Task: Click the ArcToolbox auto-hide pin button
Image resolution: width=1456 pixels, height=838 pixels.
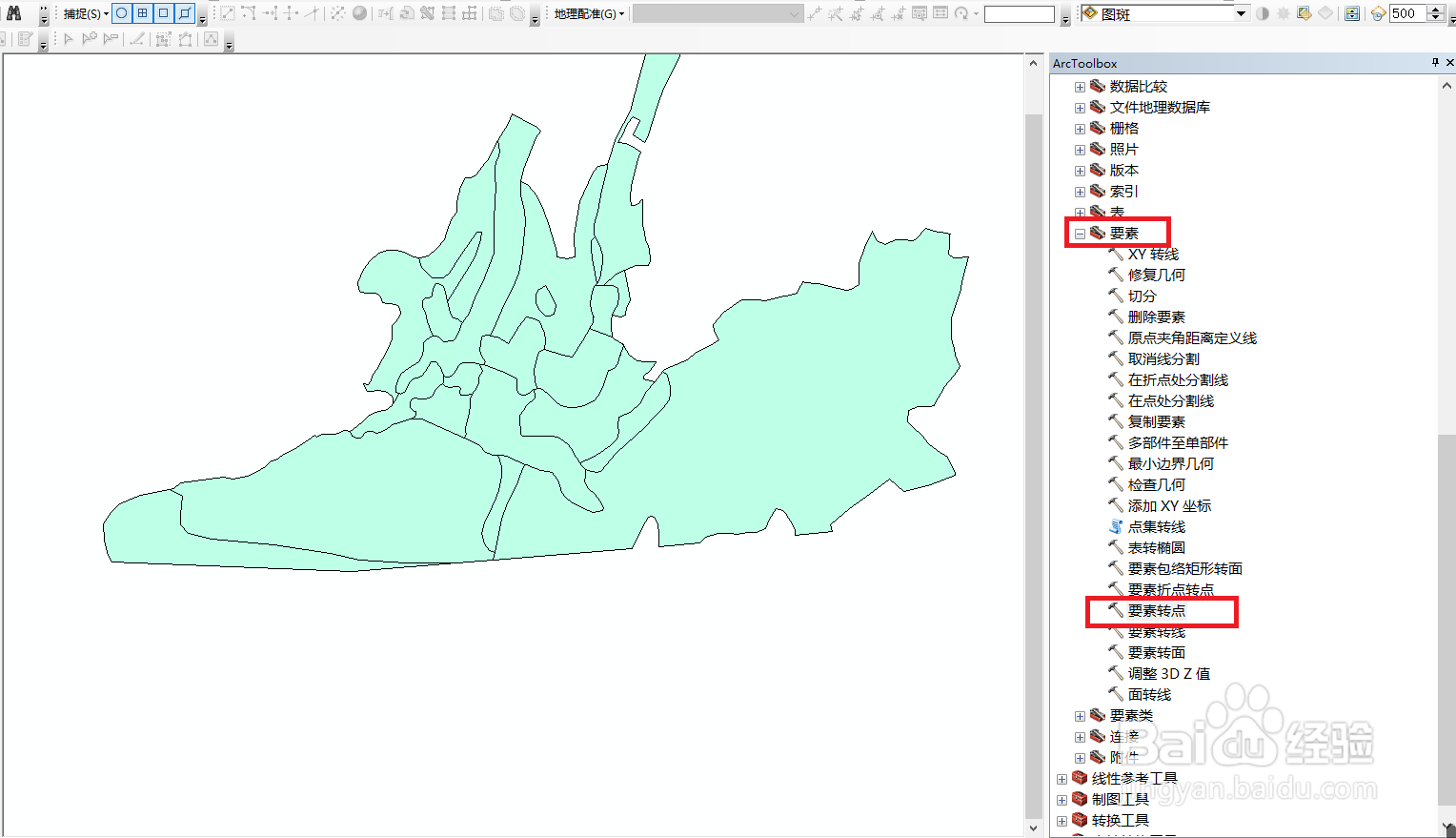Action: click(1434, 62)
